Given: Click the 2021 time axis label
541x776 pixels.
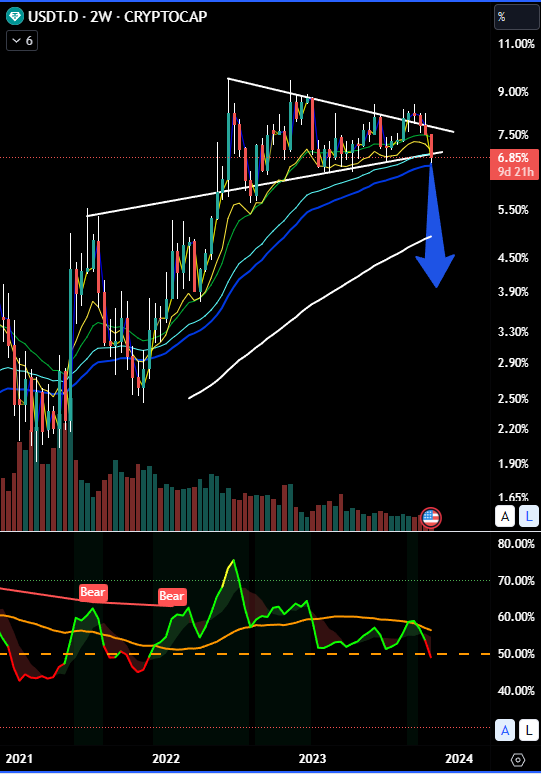Looking at the screenshot, I should (19, 759).
